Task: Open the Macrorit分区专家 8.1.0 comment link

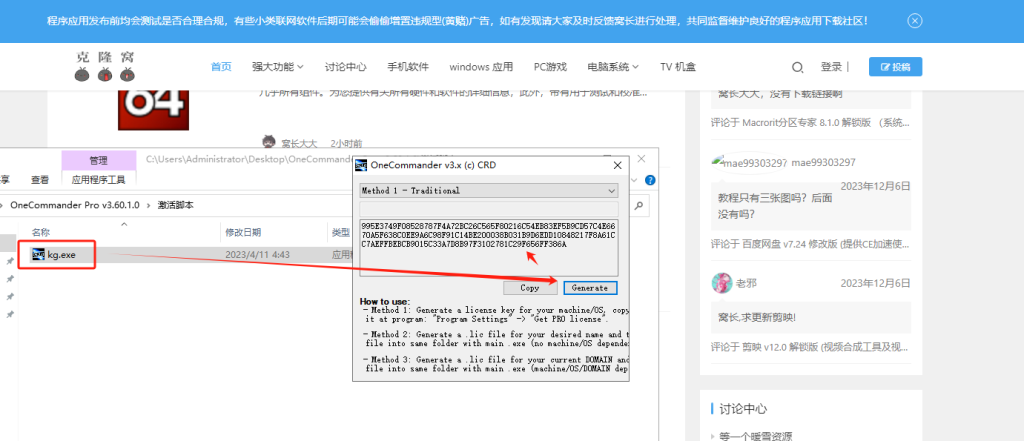Action: click(810, 123)
